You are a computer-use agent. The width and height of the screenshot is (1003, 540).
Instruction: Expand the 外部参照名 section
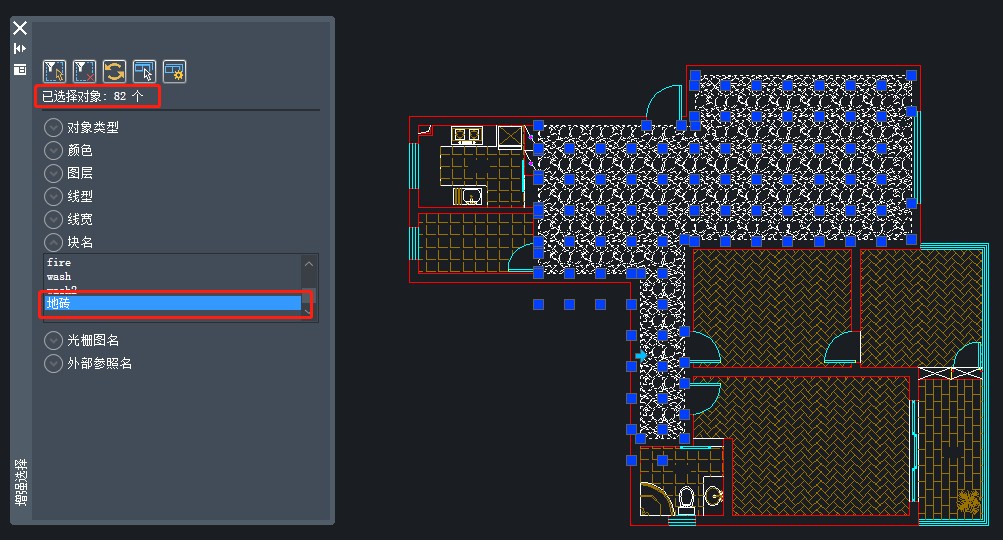[53, 363]
